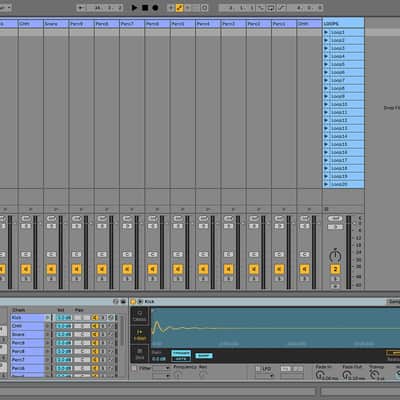Click the Fade In knob
This screenshot has width=400, height=400.
point(320,375)
